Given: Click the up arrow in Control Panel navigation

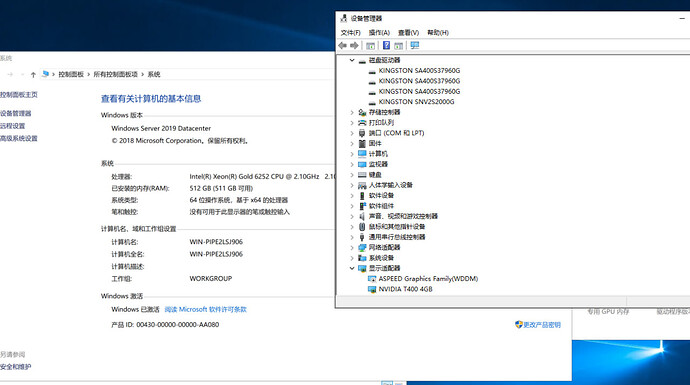Looking at the screenshot, I should pos(33,74).
